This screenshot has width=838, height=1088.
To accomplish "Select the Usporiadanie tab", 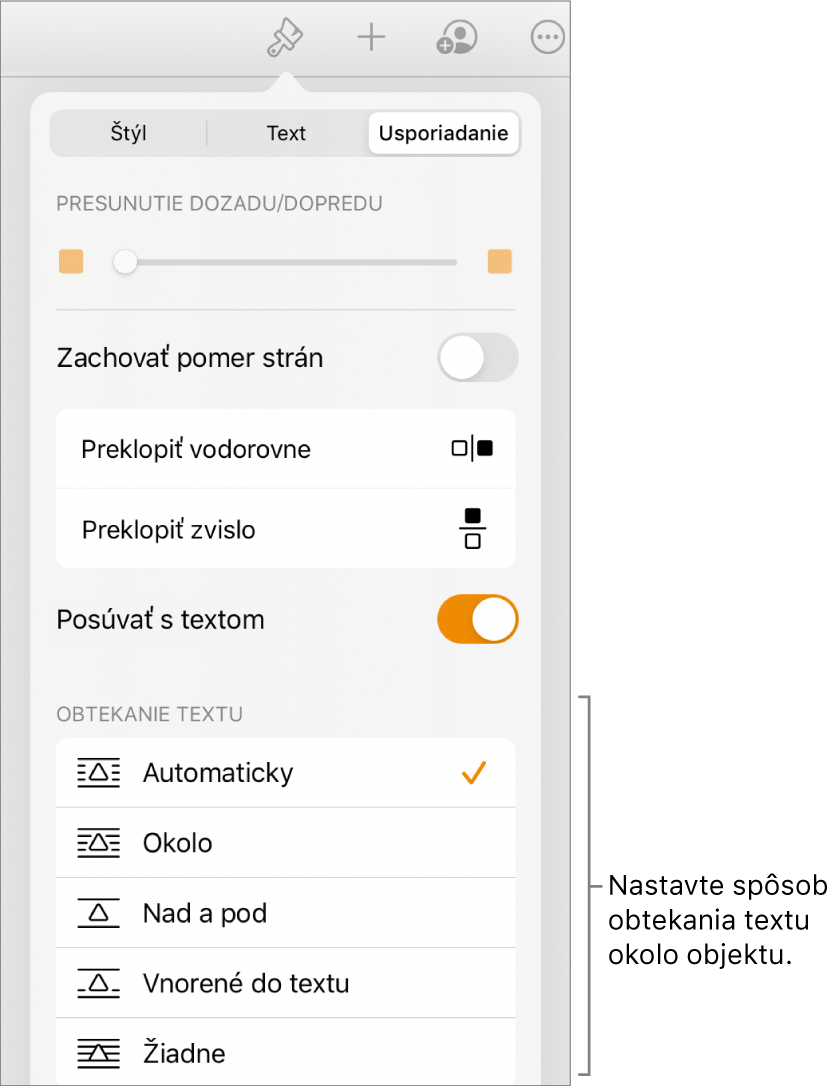I will click(443, 133).
